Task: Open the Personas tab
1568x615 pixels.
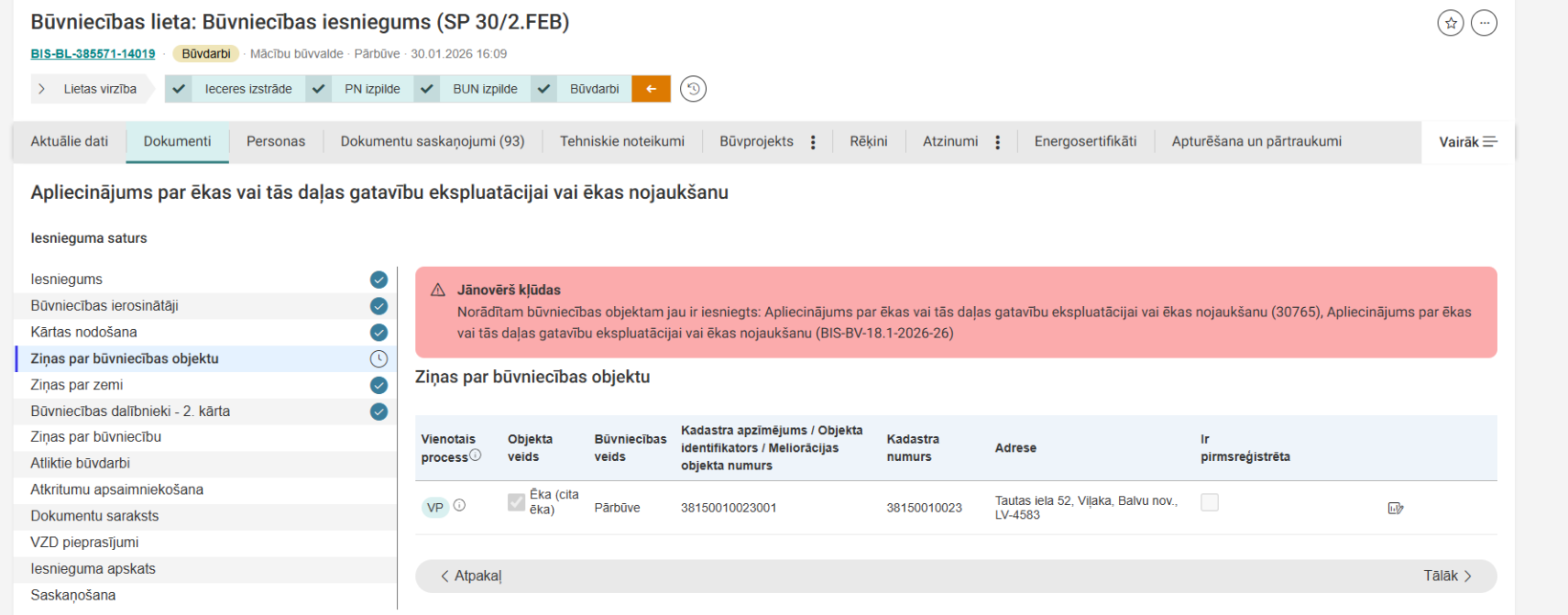Action: (276, 141)
